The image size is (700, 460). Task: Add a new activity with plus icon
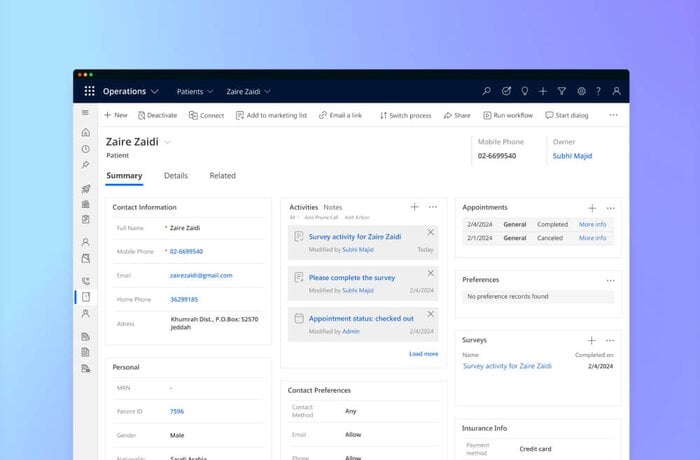click(414, 207)
